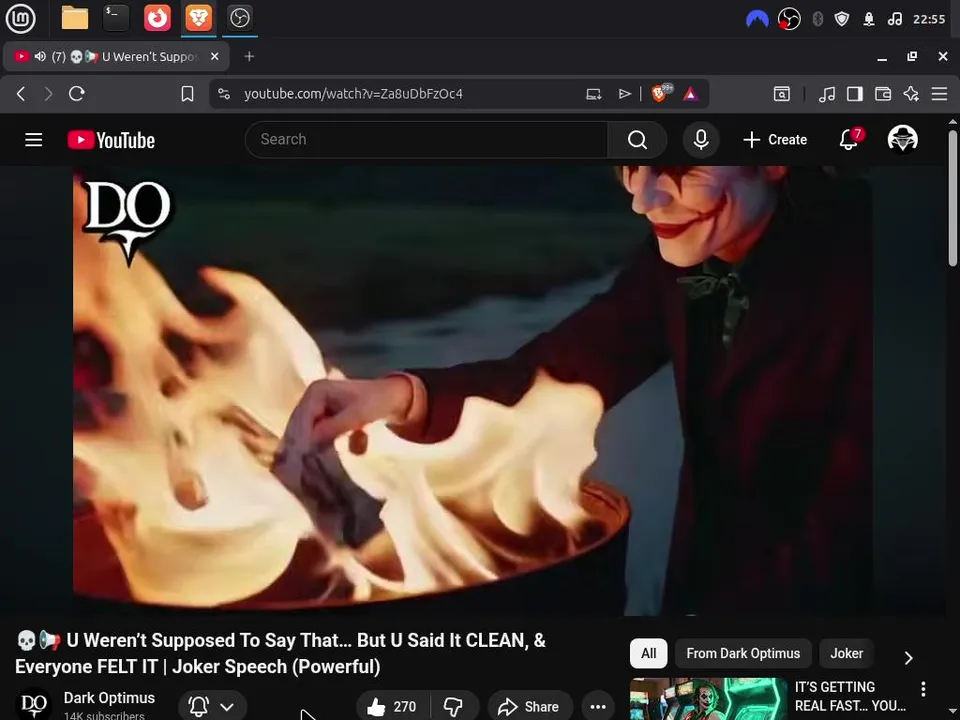The width and height of the screenshot is (960, 720).
Task: Bookmark this page
Action: pyautogui.click(x=187, y=94)
